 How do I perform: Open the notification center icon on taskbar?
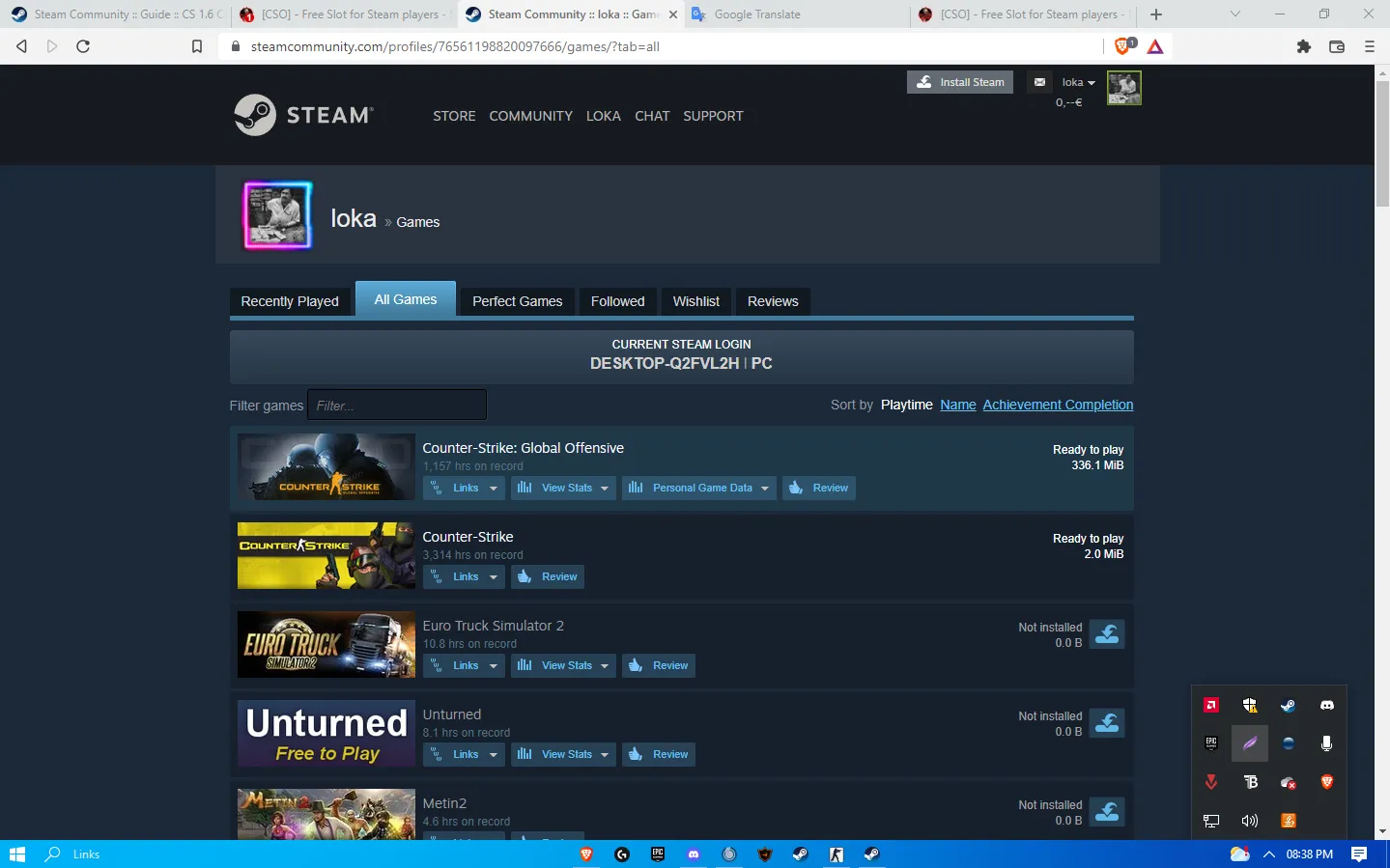pos(1359,854)
